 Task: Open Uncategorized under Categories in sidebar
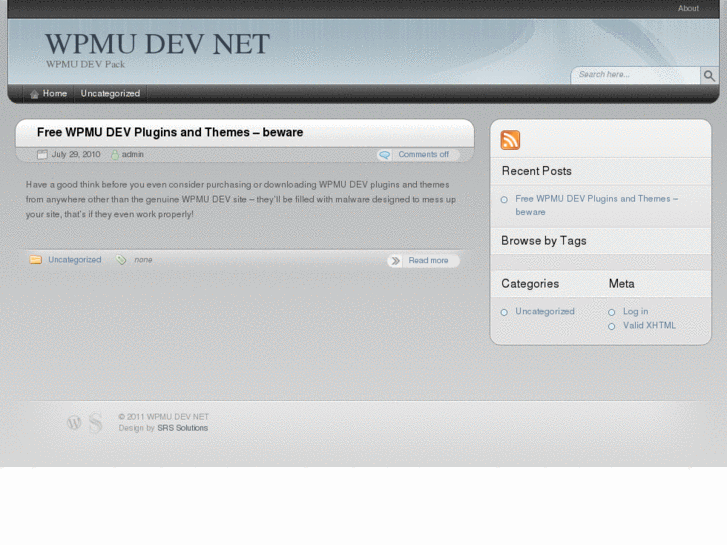[x=545, y=312]
